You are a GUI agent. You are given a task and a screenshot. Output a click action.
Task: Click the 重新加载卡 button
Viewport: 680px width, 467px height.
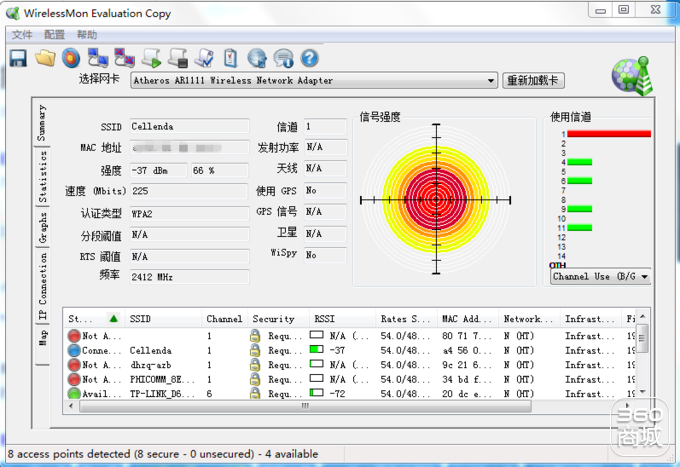(x=533, y=81)
